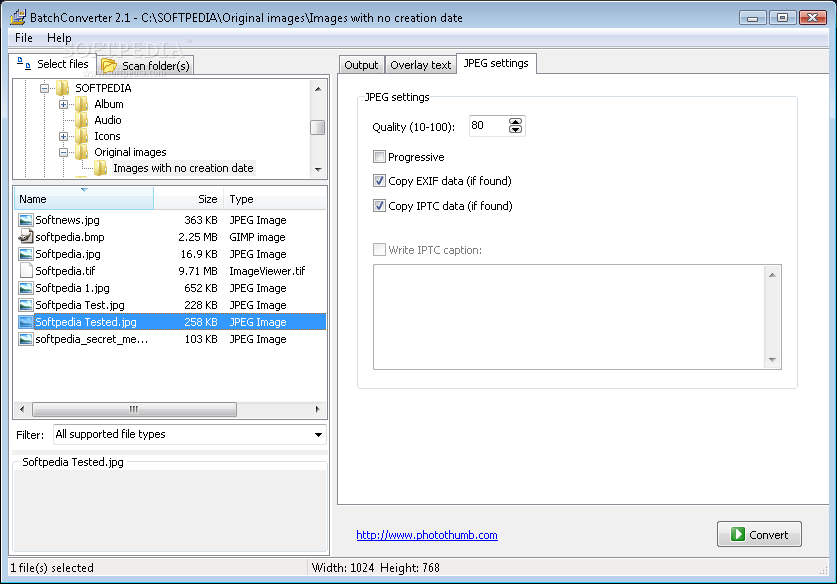Open the Help menu
This screenshot has height=584, width=837.
coord(59,38)
